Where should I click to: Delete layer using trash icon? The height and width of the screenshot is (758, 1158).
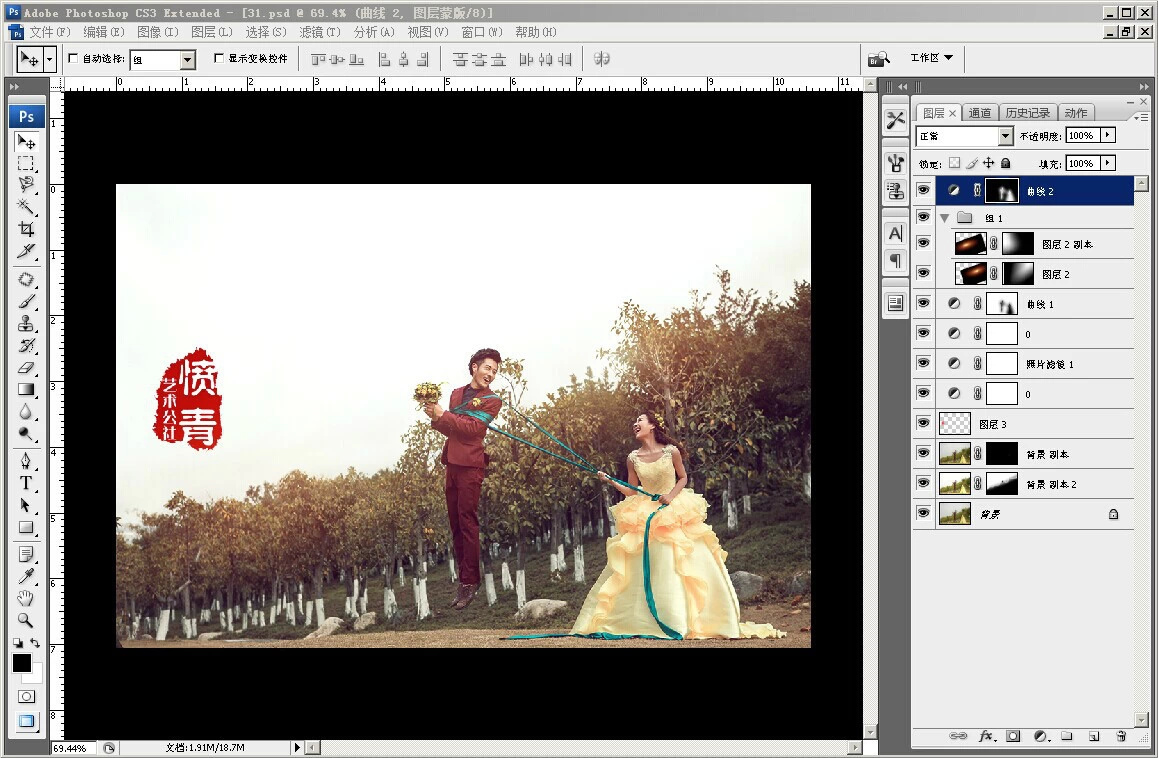point(1121,736)
